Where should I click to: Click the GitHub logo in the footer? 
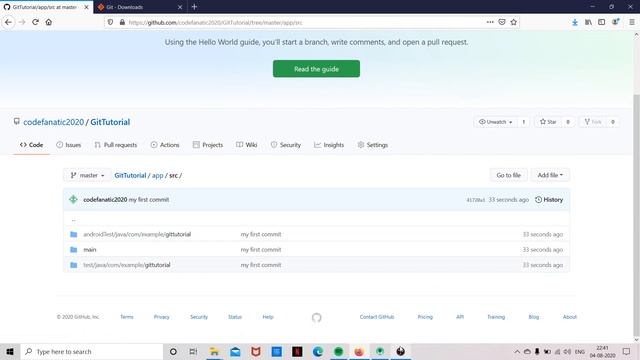[316, 317]
